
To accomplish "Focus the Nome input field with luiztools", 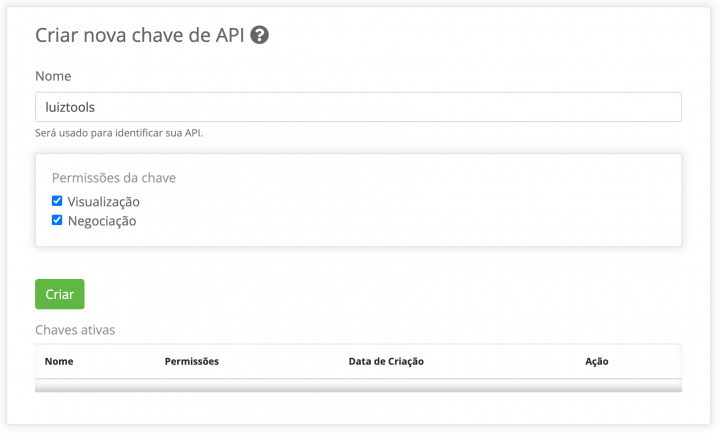I will [x=358, y=107].
